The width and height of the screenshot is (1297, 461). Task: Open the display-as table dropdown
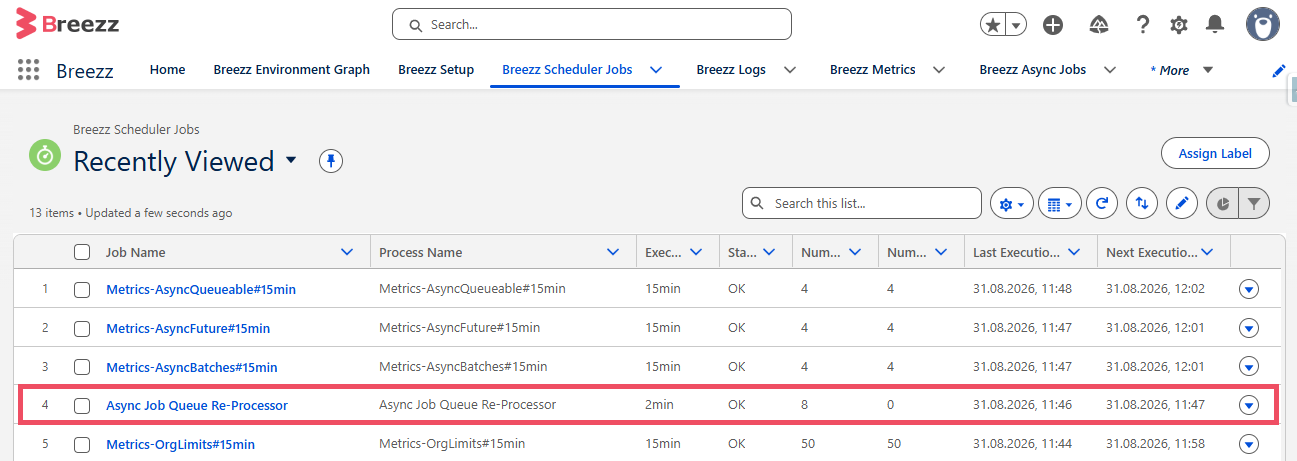[x=1059, y=204]
